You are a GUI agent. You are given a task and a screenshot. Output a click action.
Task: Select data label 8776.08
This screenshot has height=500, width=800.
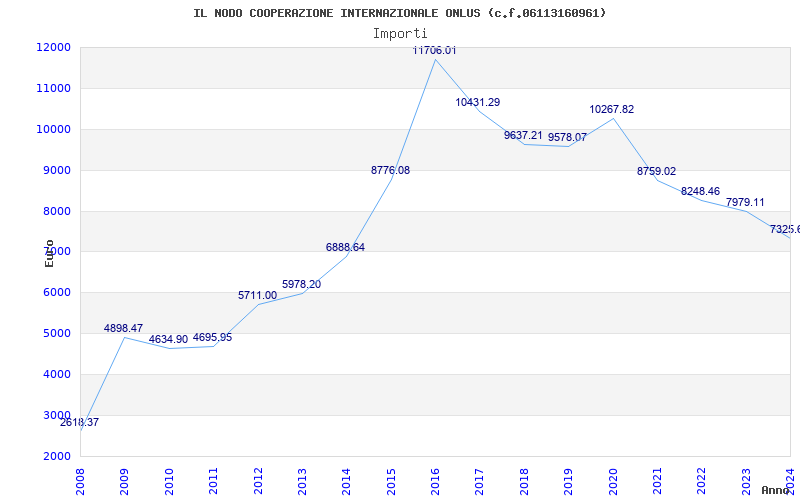point(390,170)
